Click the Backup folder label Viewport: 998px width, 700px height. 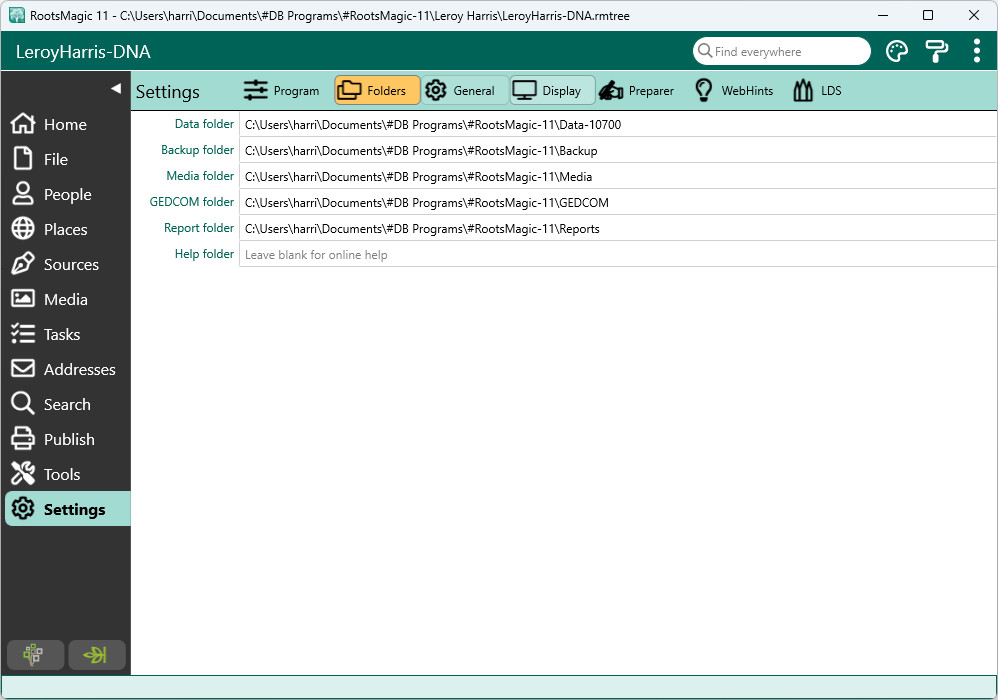[197, 150]
